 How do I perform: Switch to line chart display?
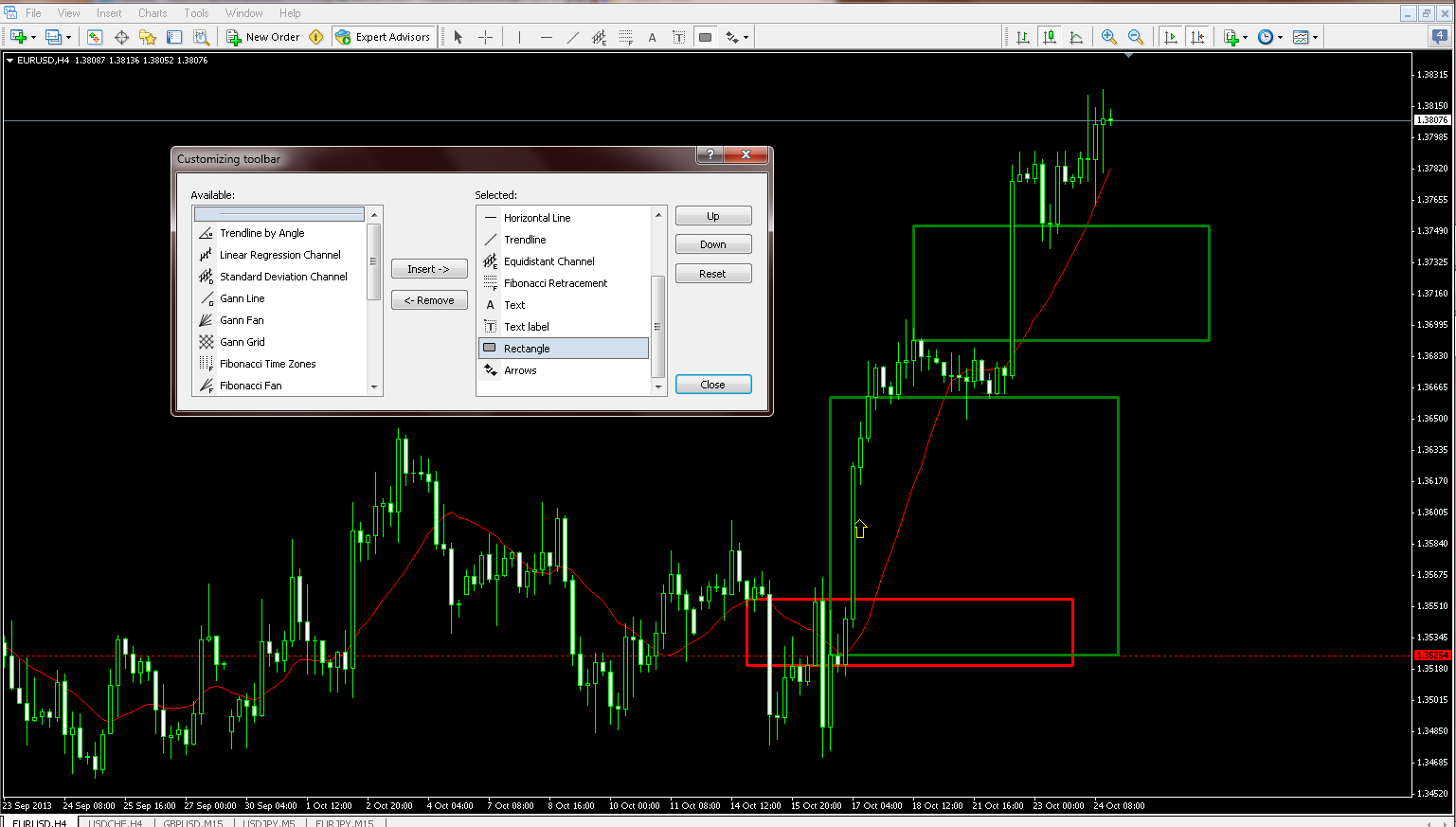point(1076,37)
